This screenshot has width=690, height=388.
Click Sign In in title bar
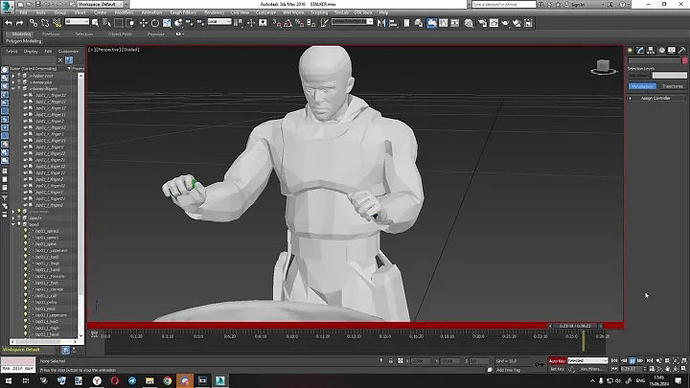pyautogui.click(x=577, y=4)
